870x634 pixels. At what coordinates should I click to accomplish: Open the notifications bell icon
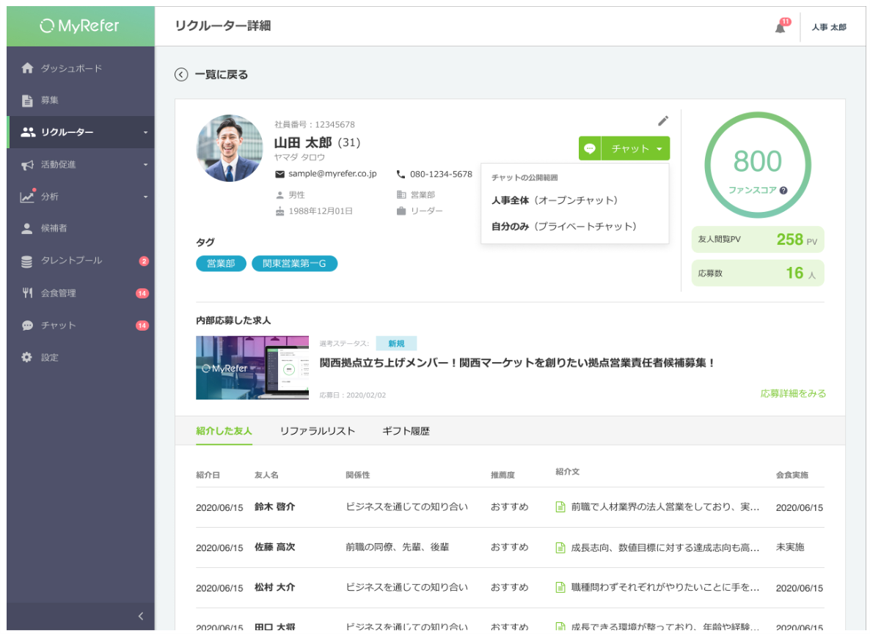[x=781, y=27]
